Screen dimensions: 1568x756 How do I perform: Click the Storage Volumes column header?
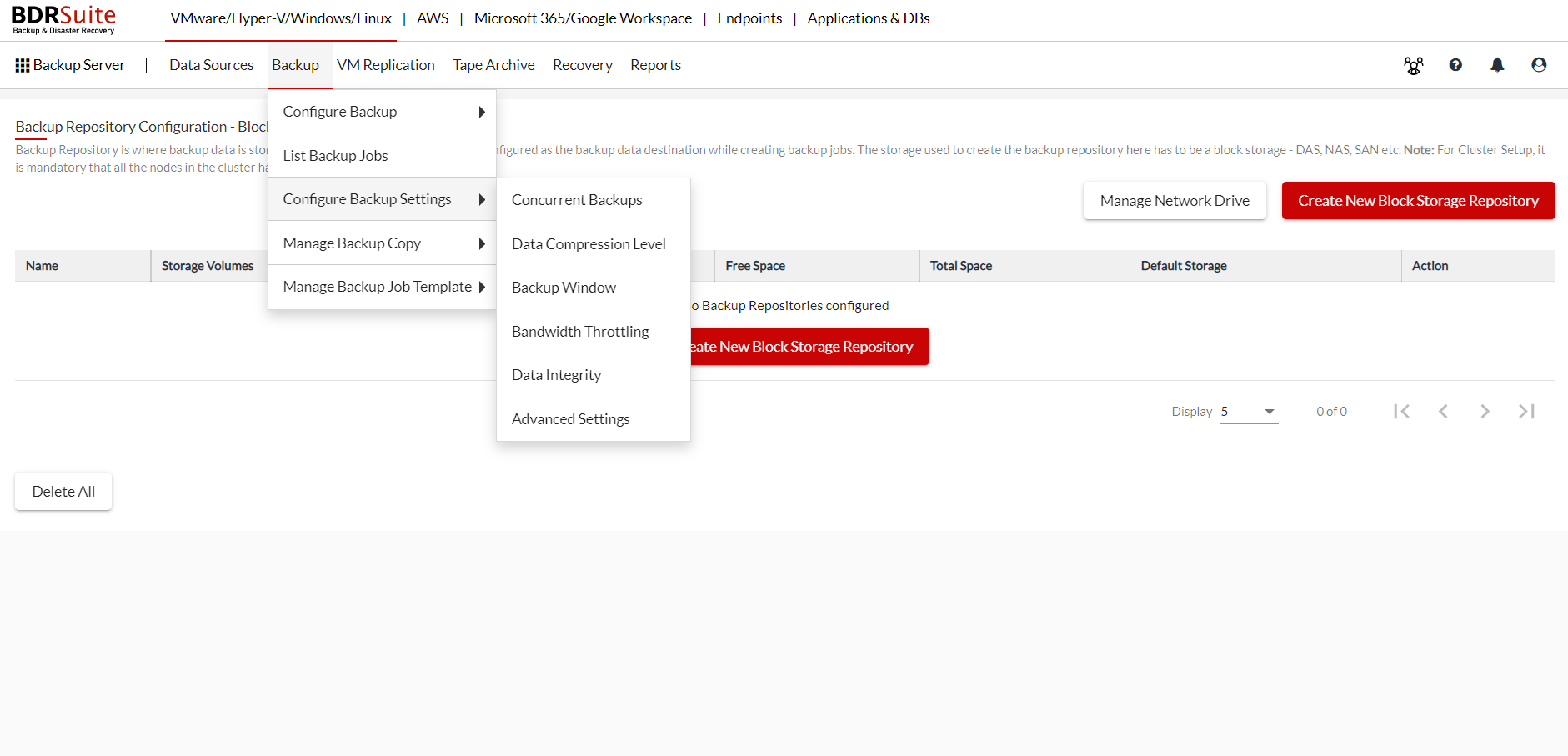208,266
